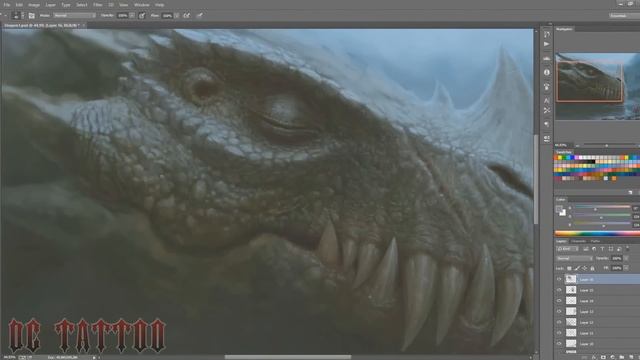The width and height of the screenshot is (640, 360).
Task: Open the layer Kind filter dropdown
Action: (x=568, y=249)
